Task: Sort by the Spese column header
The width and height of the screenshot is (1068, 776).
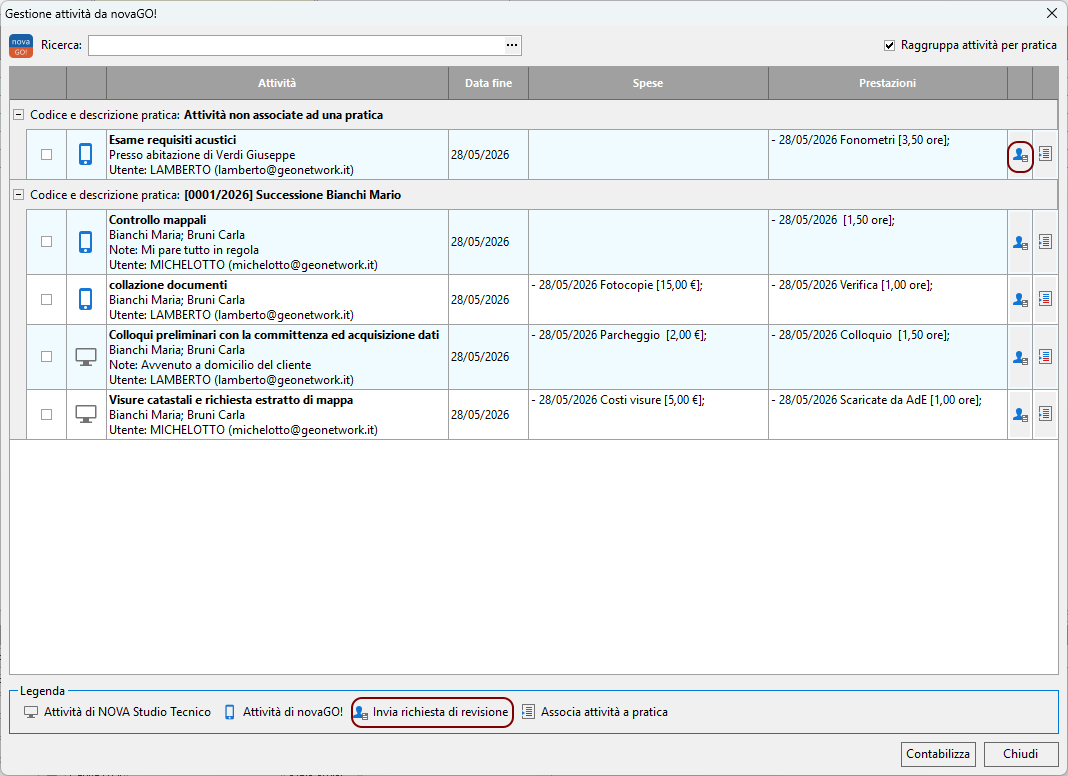Action: (x=648, y=83)
